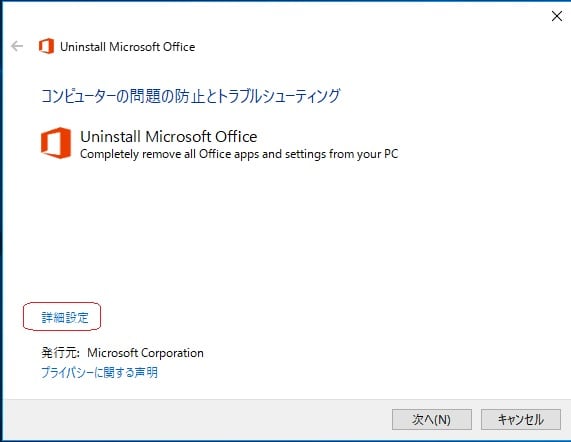The width and height of the screenshot is (571, 442).
Task: Click the large orange Office logo
Action: 56,143
